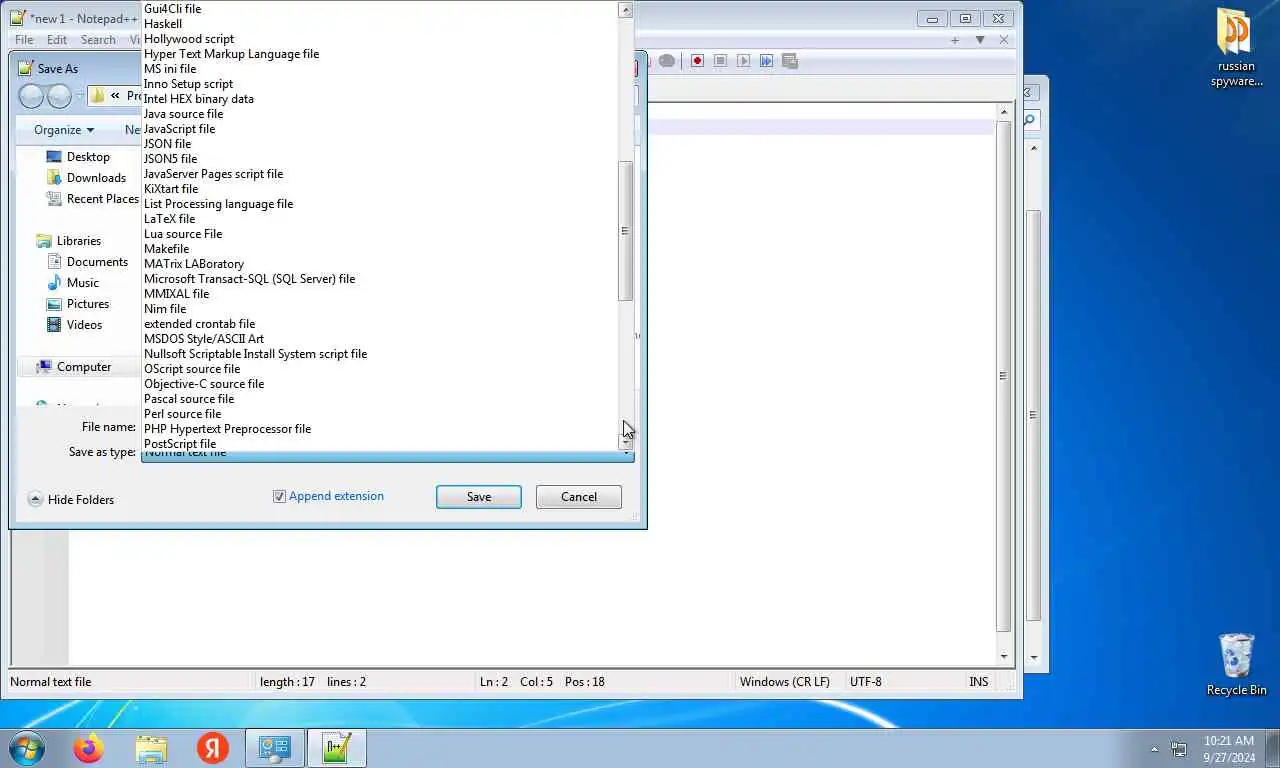Open the Search menu in Notepad++
The width and height of the screenshot is (1280, 768).
point(98,40)
